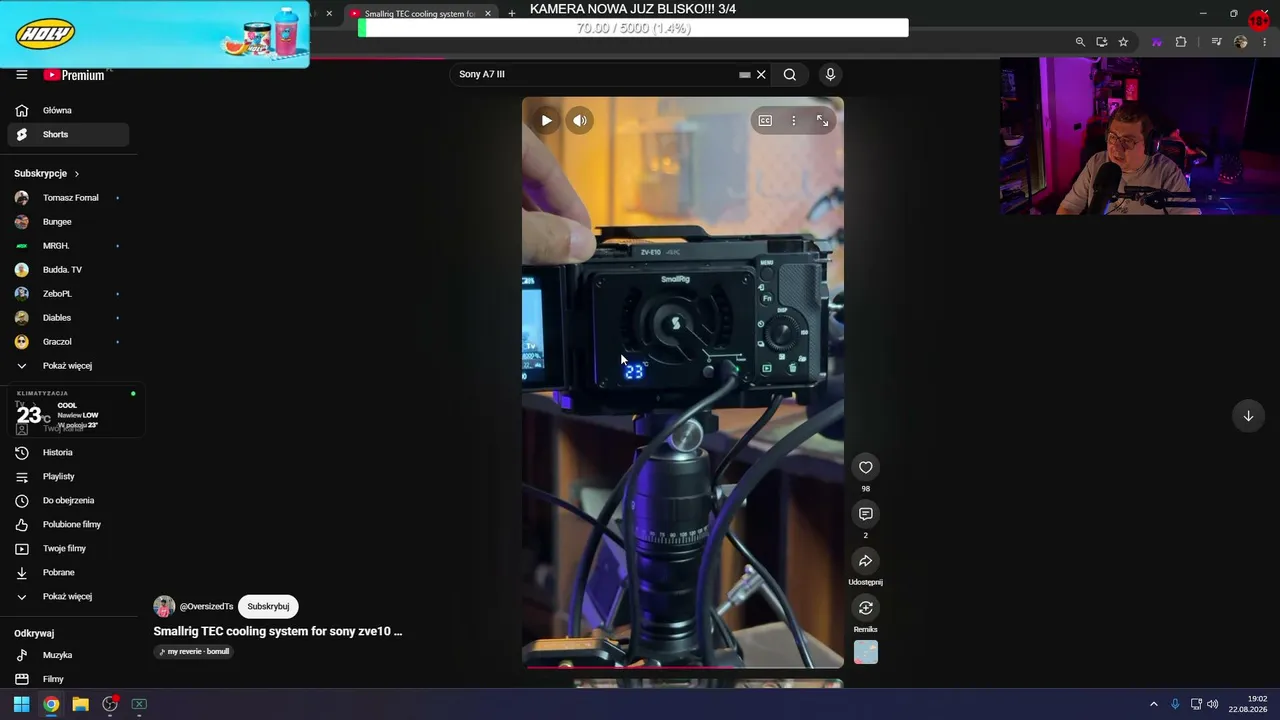Expand library section with lower Pokaż więcej

coord(69,597)
